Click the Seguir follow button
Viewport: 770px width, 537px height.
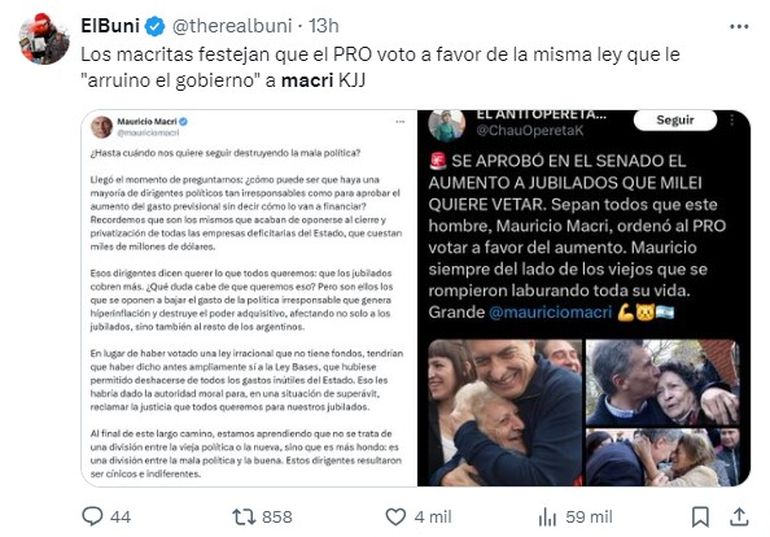(x=675, y=120)
